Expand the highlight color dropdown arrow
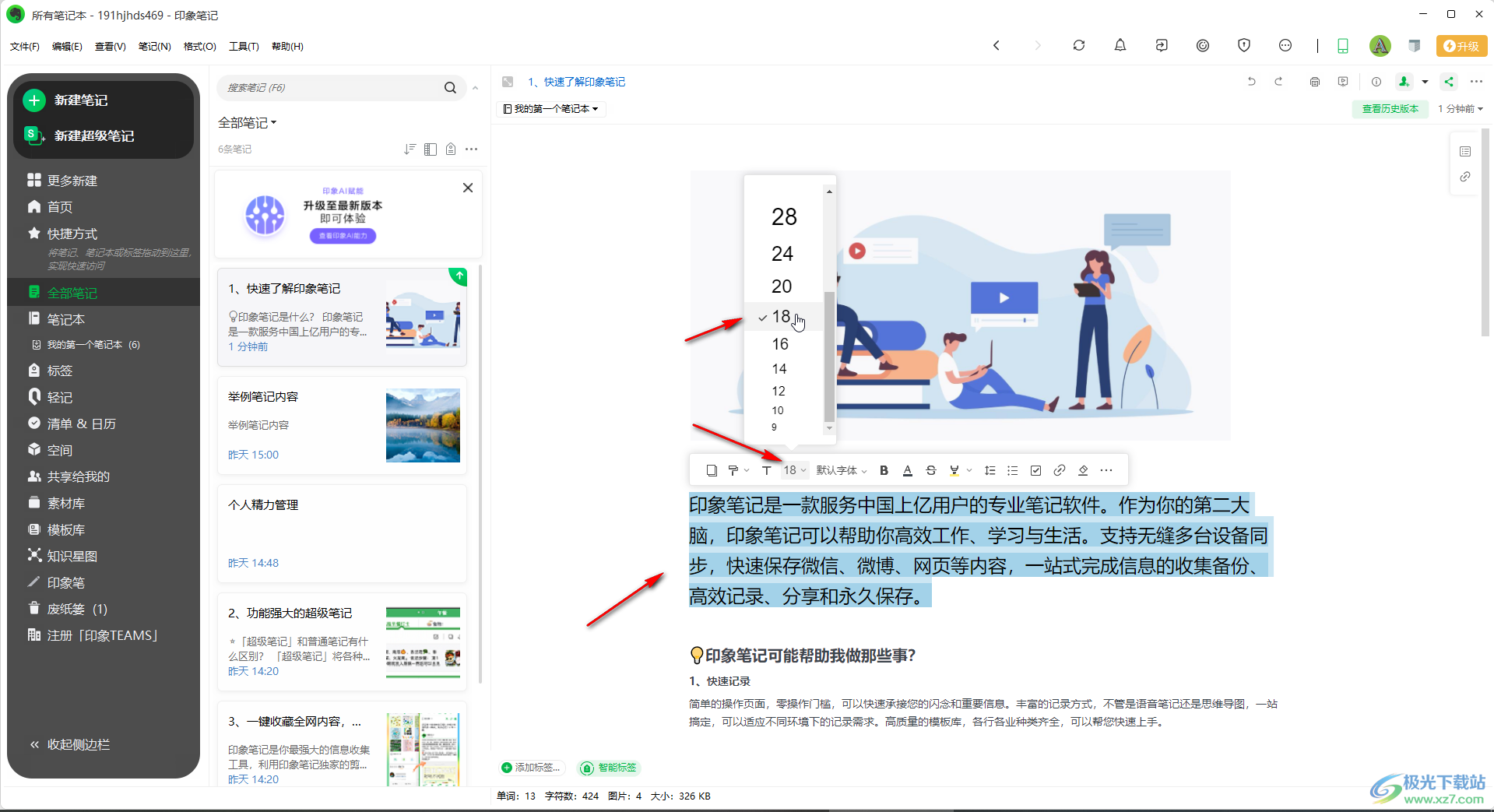The image size is (1494, 812). (969, 470)
